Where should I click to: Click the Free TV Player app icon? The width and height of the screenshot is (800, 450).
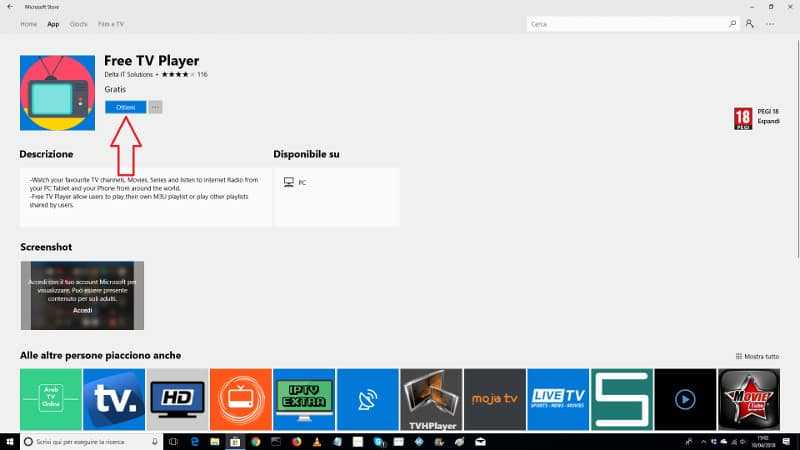57,93
